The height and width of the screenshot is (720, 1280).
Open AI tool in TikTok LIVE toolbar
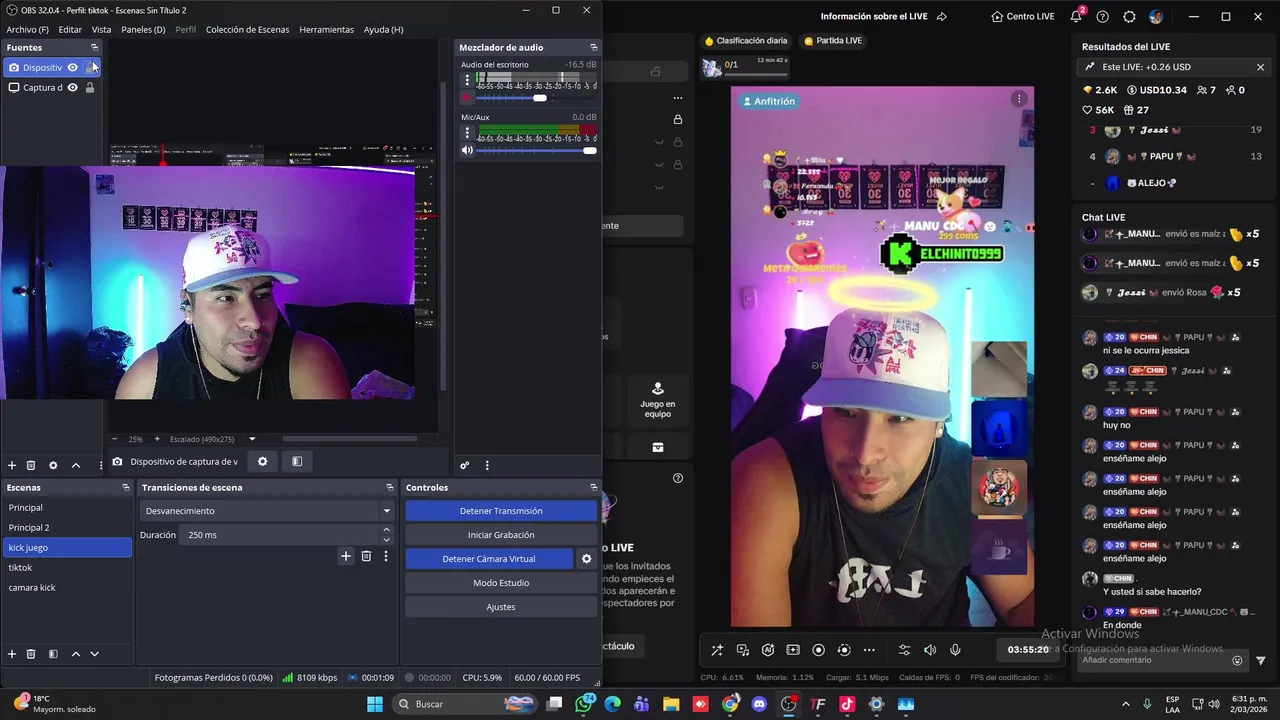(768, 650)
